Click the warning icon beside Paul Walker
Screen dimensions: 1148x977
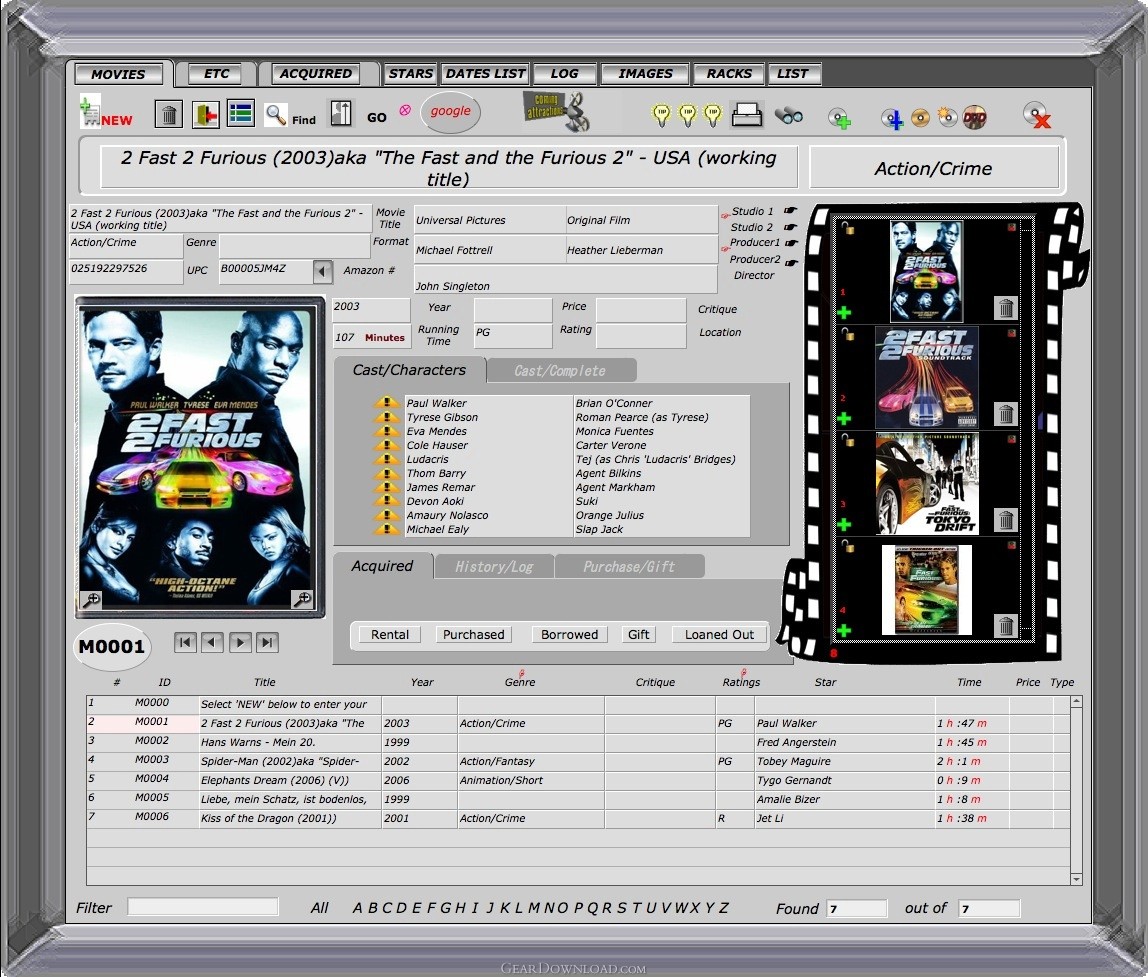click(x=386, y=402)
